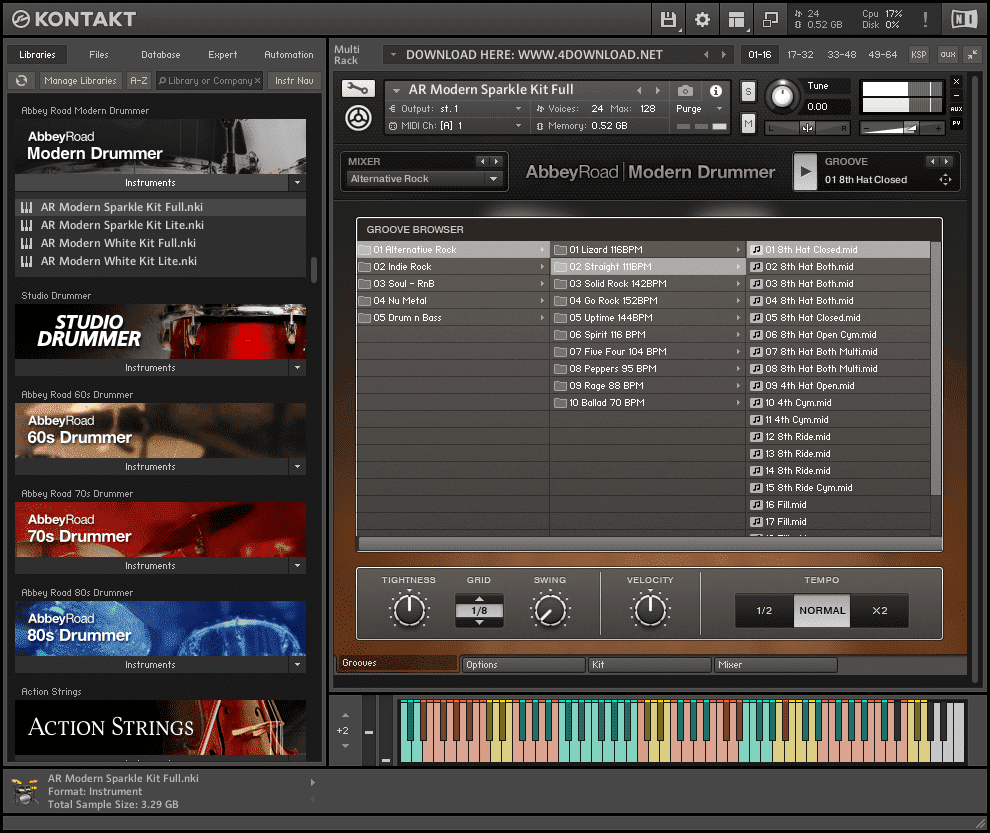Click the Manage Libraries button
Image resolution: width=990 pixels, height=833 pixels.
point(80,80)
